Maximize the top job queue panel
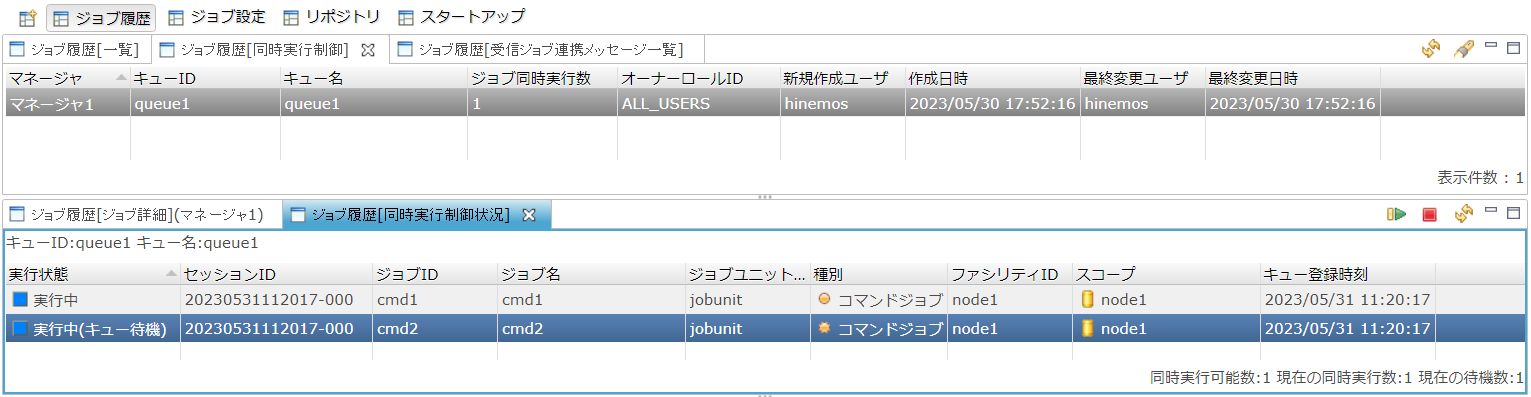1531x397 pixels. click(x=1513, y=46)
